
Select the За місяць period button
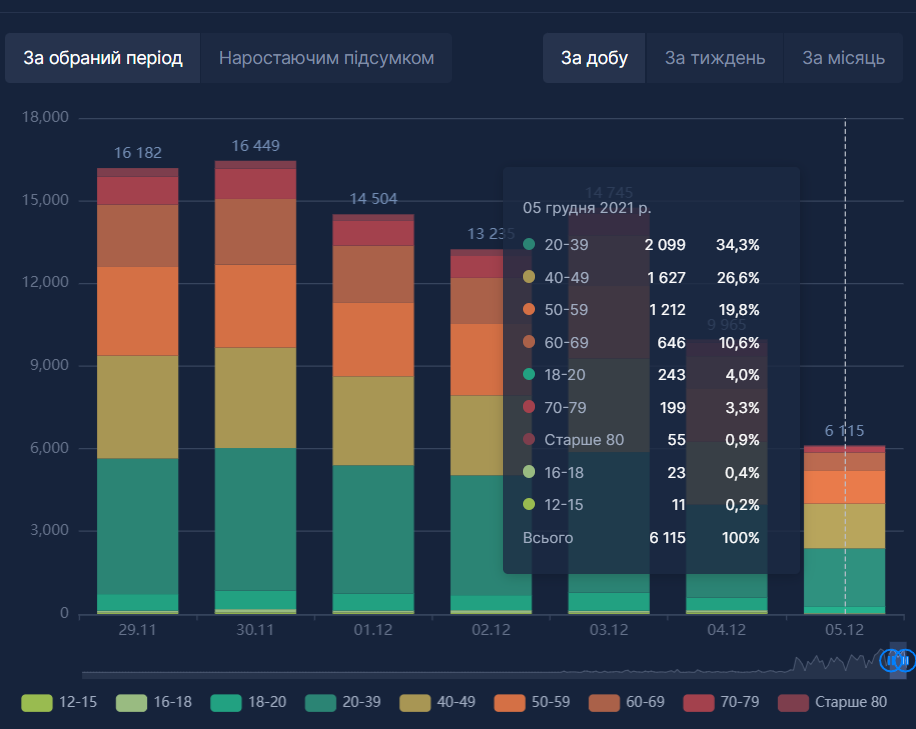[x=843, y=58]
